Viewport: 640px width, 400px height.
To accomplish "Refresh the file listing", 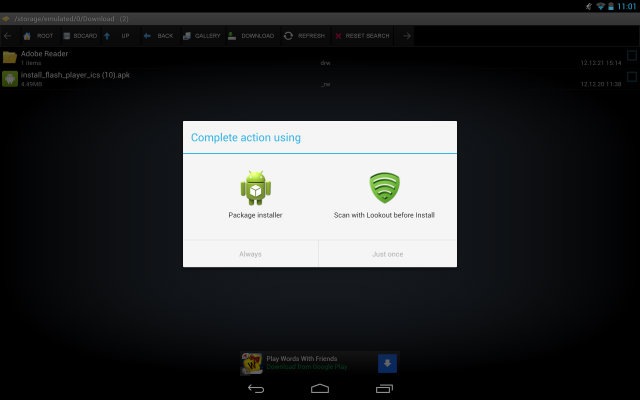I will click(x=304, y=36).
